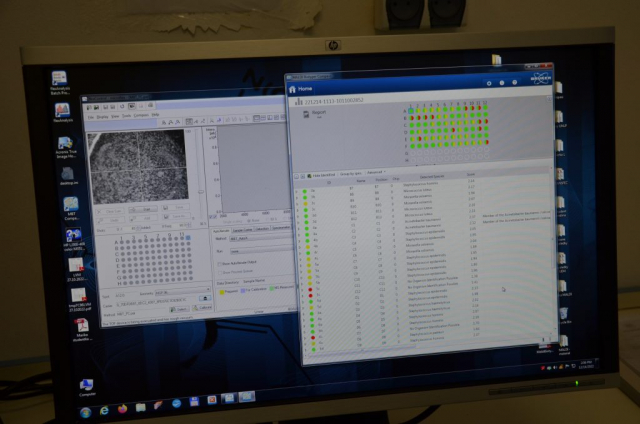
Task: Launch Firefox from taskbar
Action: pos(122,408)
